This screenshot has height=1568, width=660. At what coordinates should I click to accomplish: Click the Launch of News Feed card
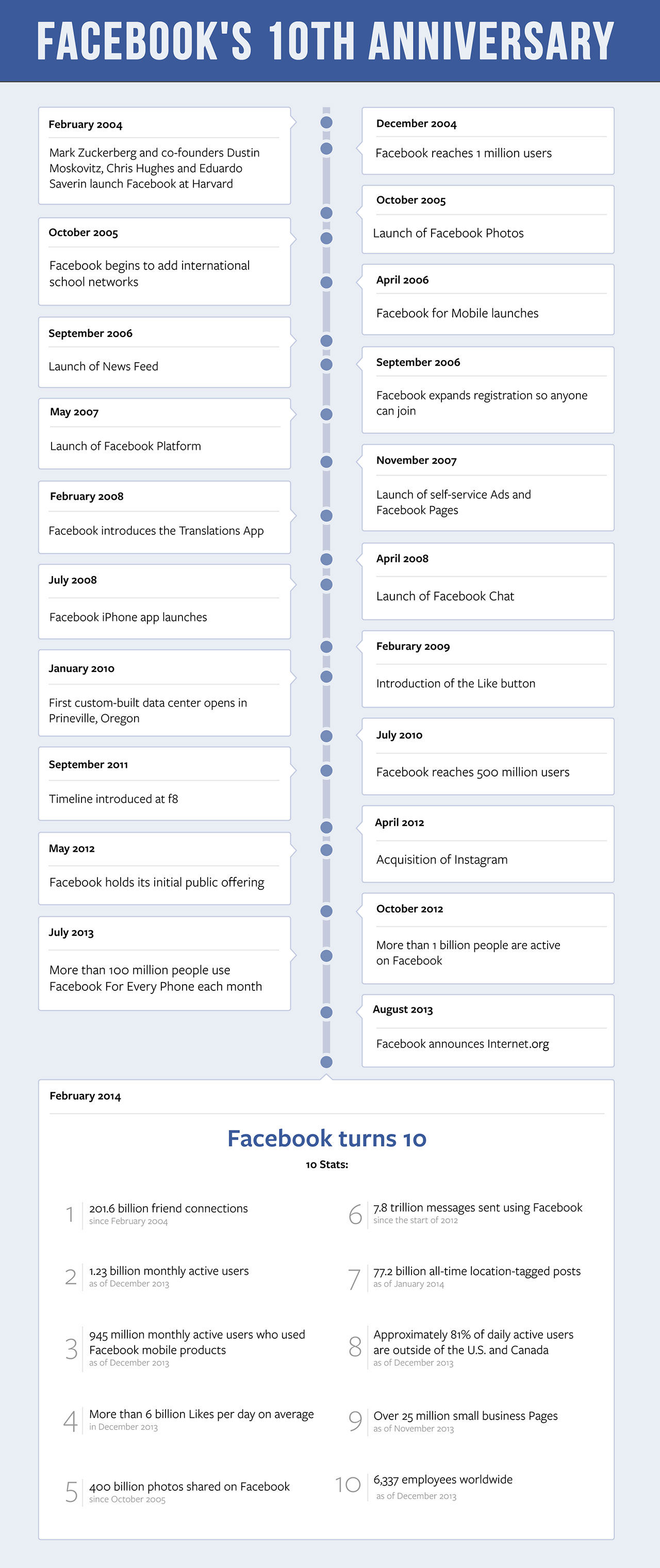[164, 352]
